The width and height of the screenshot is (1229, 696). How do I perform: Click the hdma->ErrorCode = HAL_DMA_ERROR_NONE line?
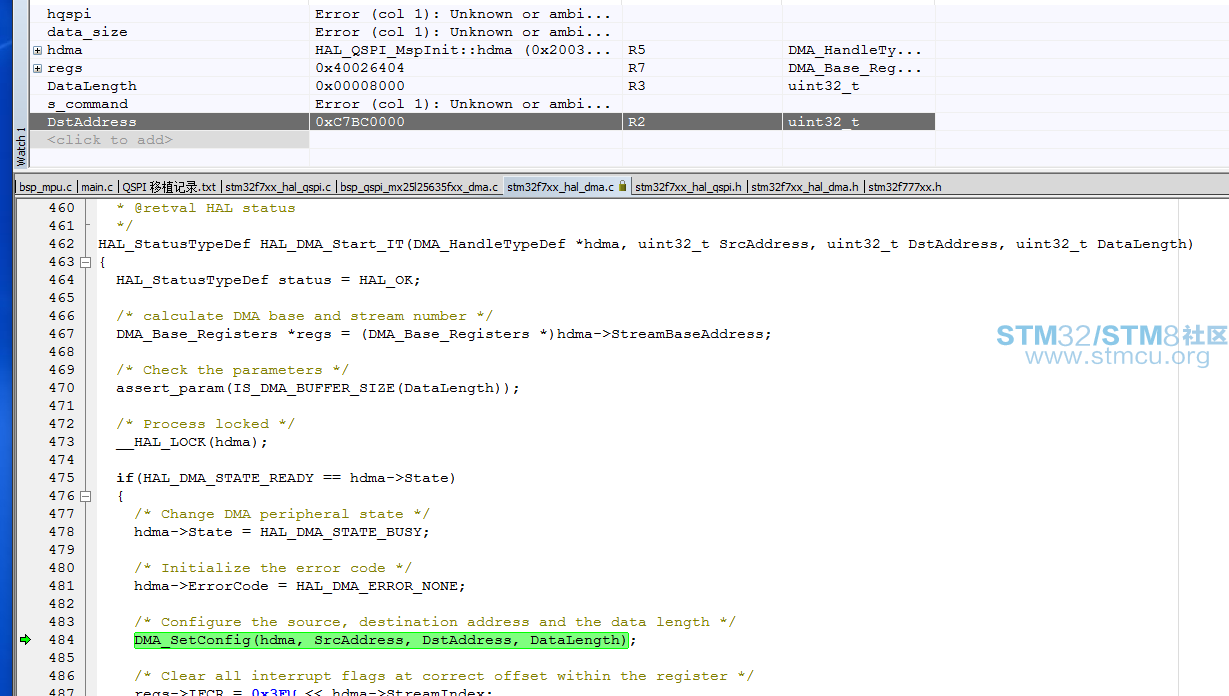point(300,586)
